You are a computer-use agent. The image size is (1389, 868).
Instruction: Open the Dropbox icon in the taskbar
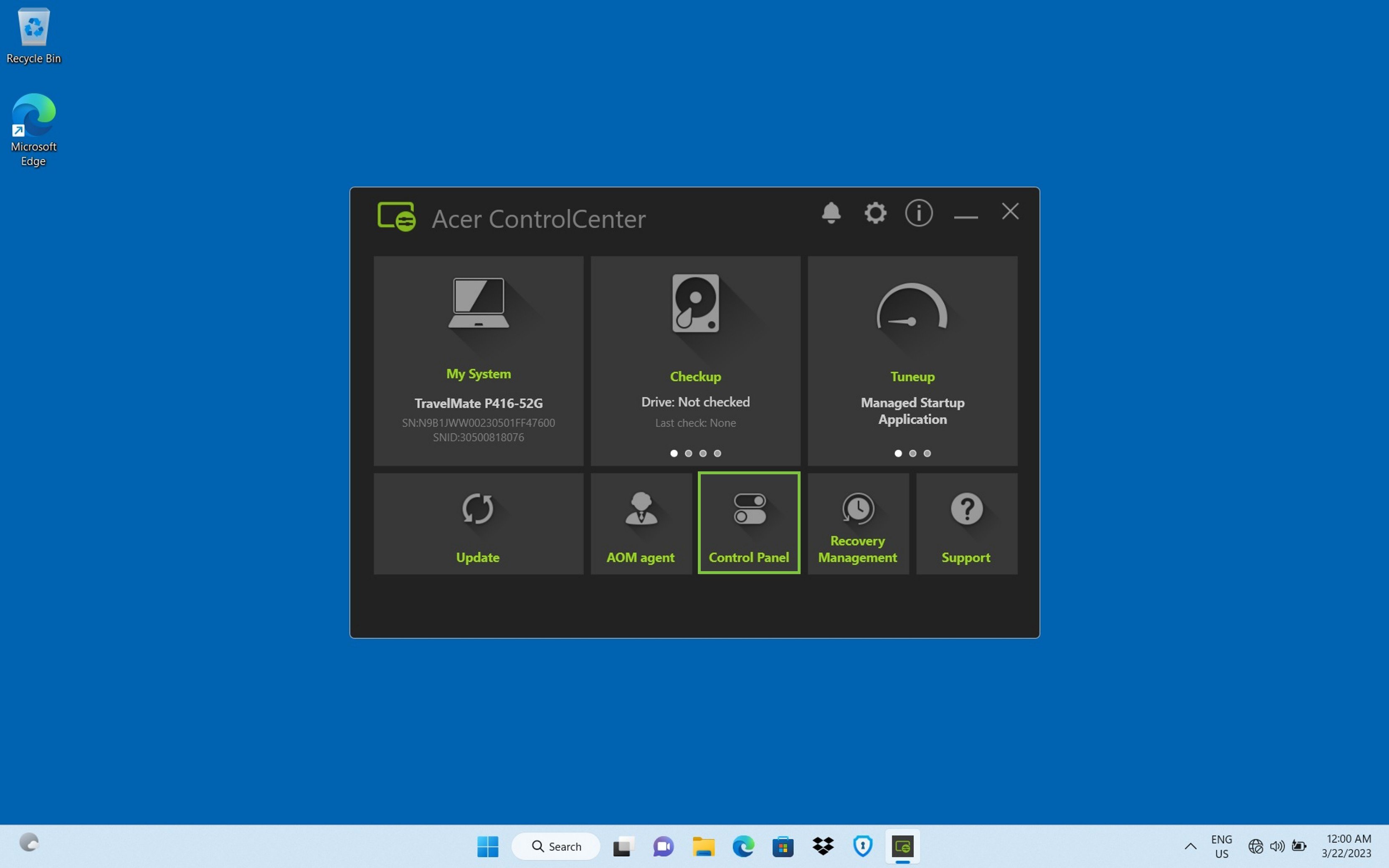(823, 846)
